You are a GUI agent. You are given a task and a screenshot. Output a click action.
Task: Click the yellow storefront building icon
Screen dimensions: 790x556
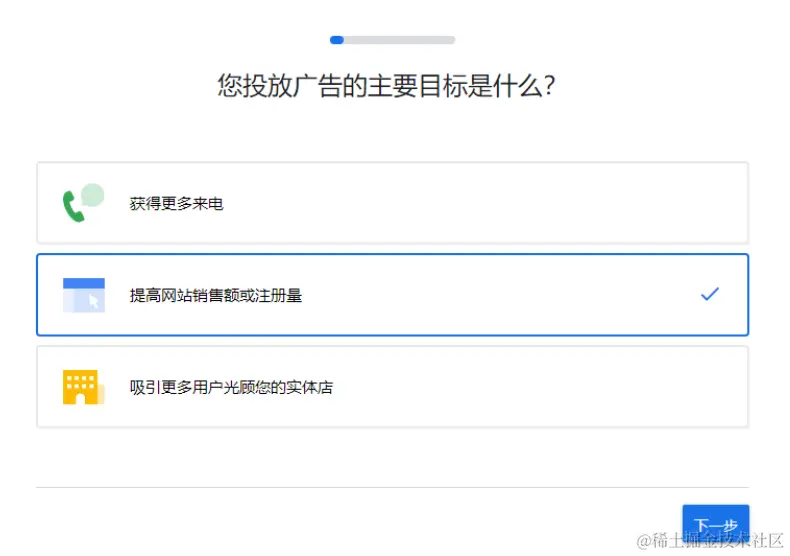coord(83,387)
